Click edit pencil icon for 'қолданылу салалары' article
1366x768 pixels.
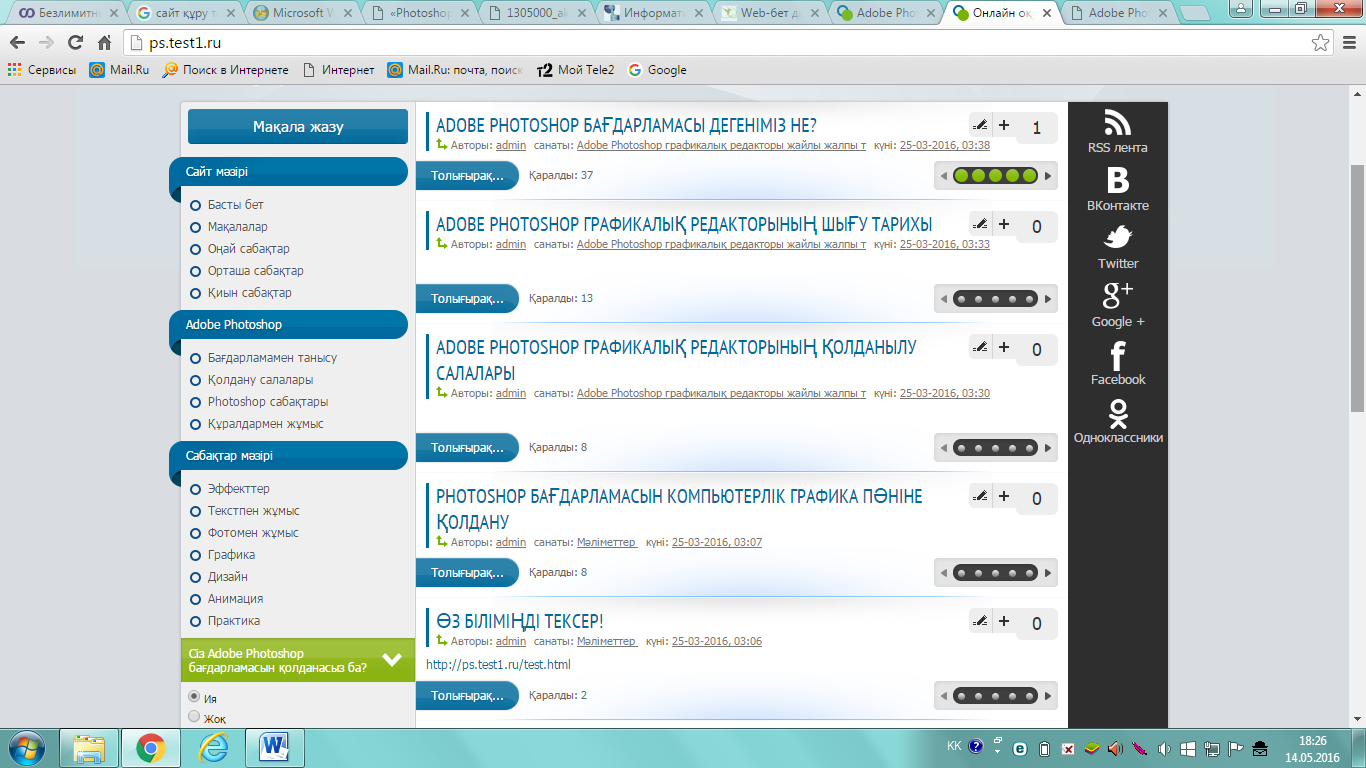980,347
